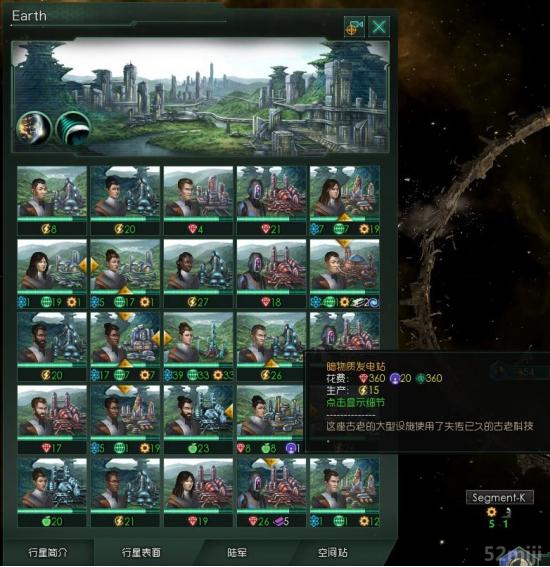Close the Earth planet window
Viewport: 550px width, 567px height.
click(379, 27)
